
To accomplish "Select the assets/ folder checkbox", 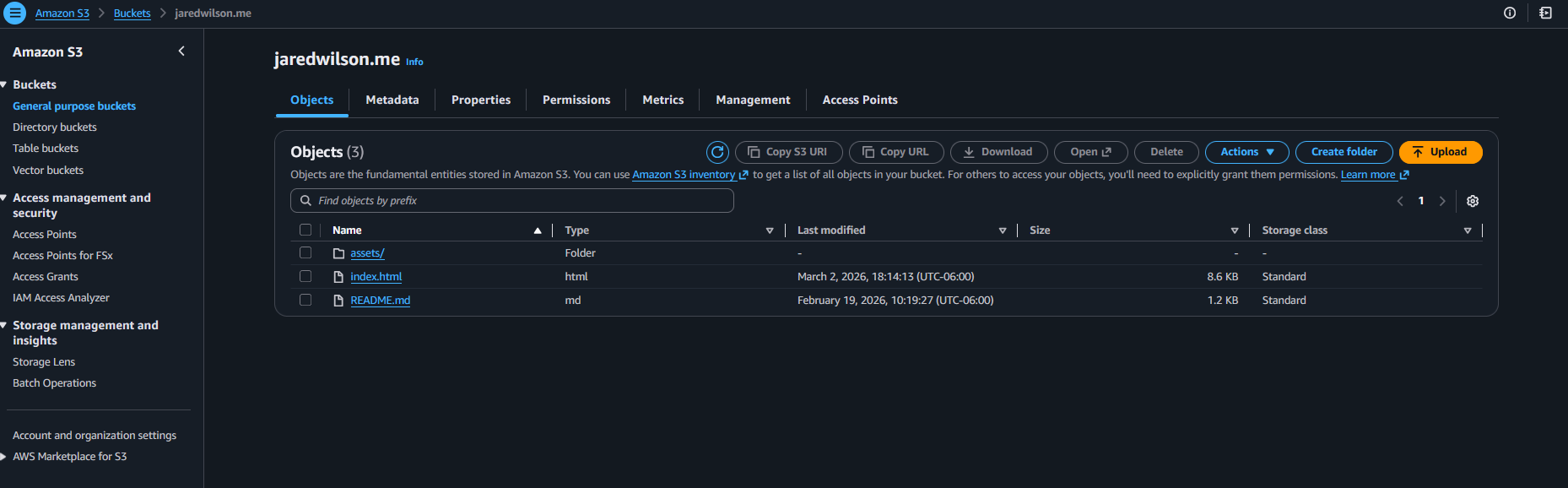I will tap(305, 252).
